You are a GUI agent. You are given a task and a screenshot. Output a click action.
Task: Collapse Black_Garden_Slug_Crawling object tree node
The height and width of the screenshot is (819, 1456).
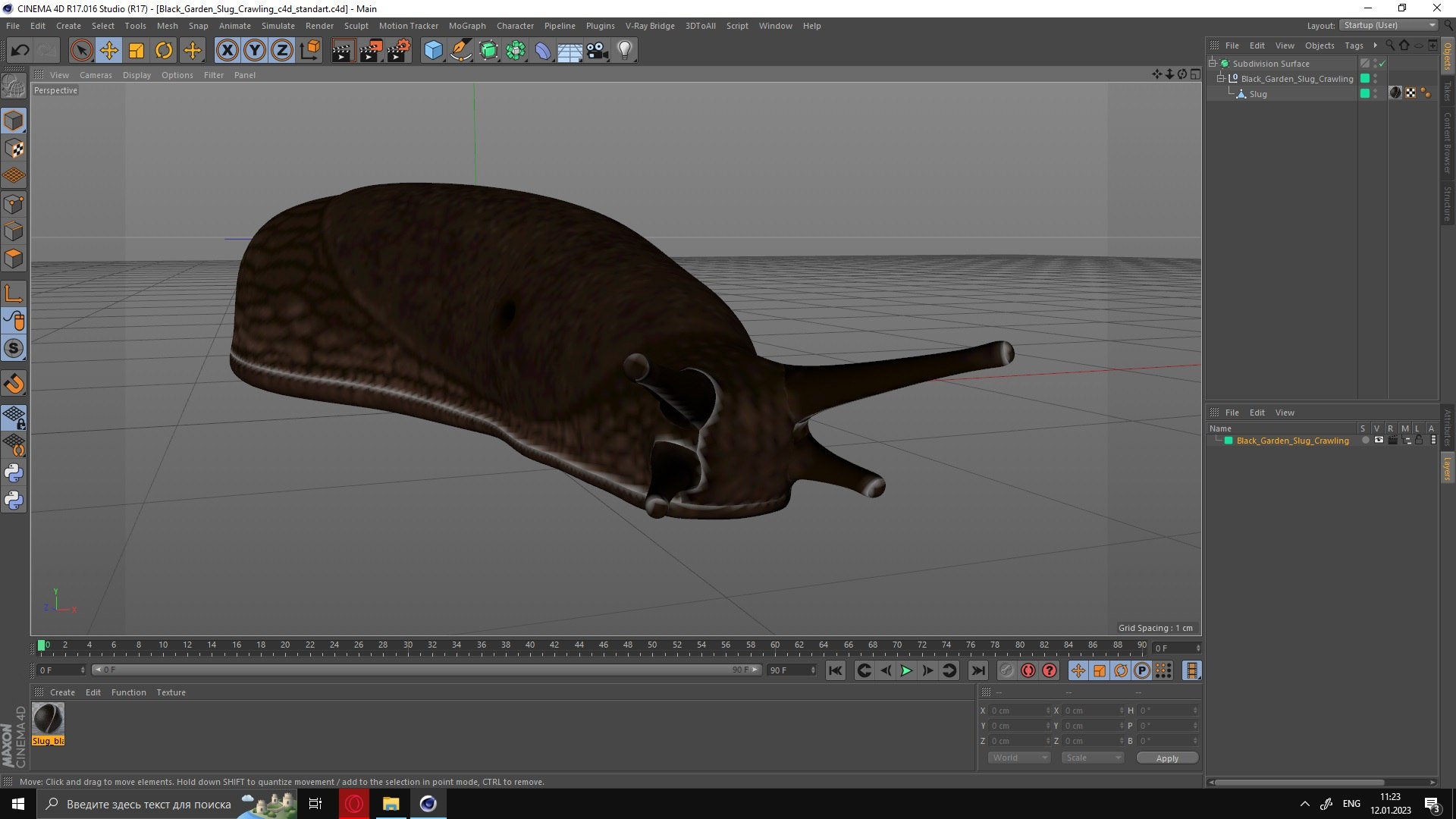(x=1220, y=78)
